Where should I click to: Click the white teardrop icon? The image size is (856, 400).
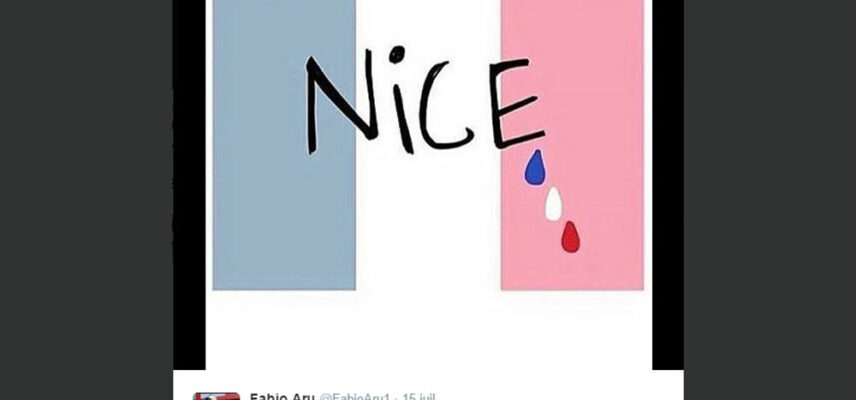[x=553, y=204]
